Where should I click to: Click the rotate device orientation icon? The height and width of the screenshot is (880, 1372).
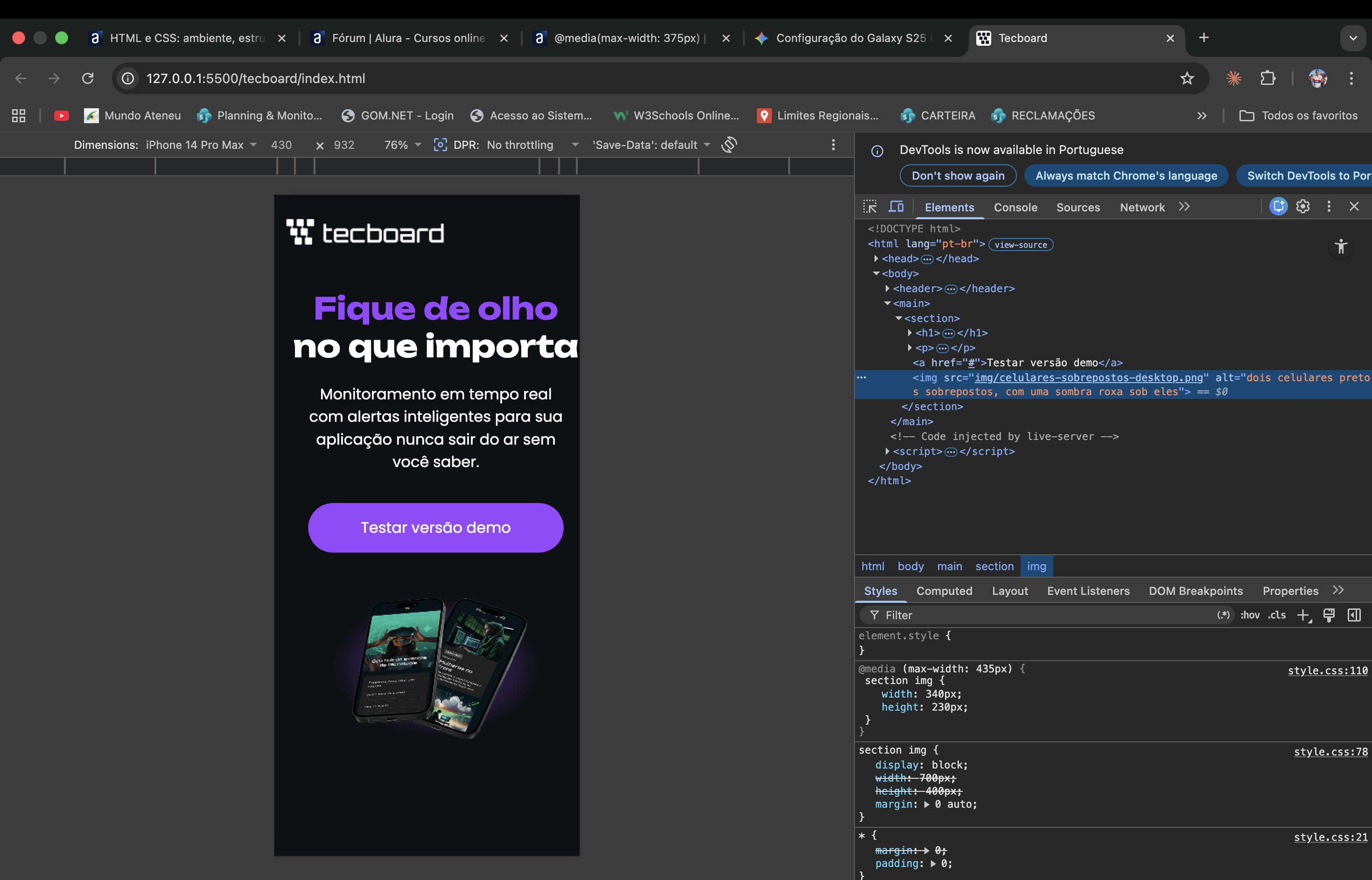click(x=729, y=145)
